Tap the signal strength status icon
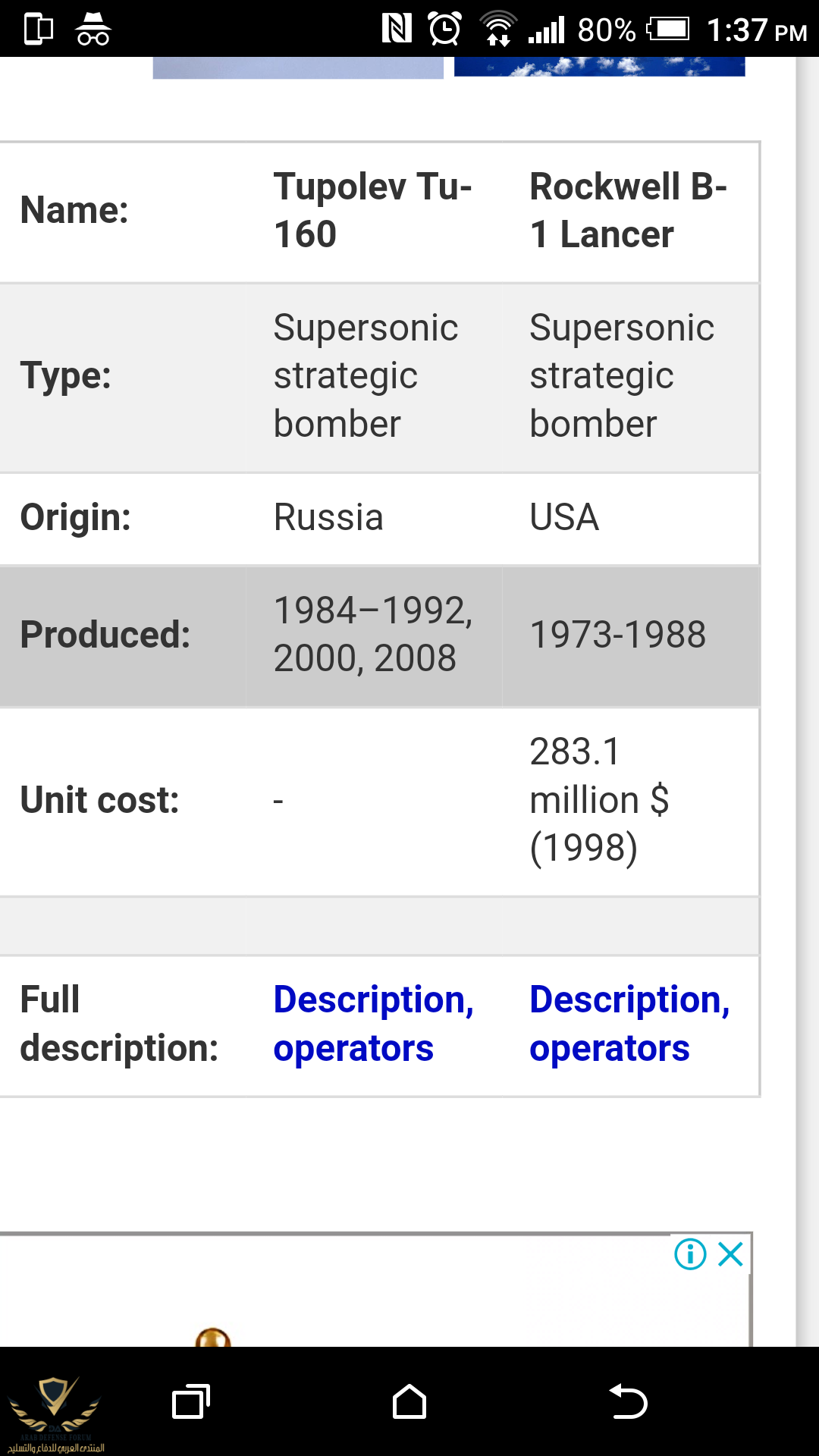The image size is (819, 1456). pos(547,30)
